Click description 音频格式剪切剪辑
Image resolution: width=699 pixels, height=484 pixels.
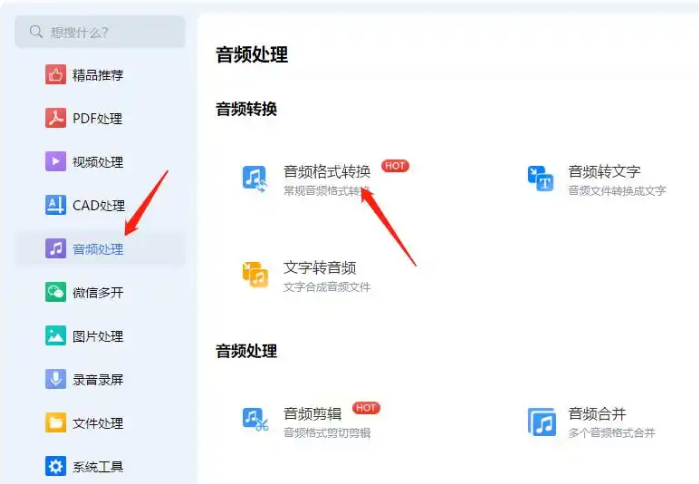coord(327,433)
